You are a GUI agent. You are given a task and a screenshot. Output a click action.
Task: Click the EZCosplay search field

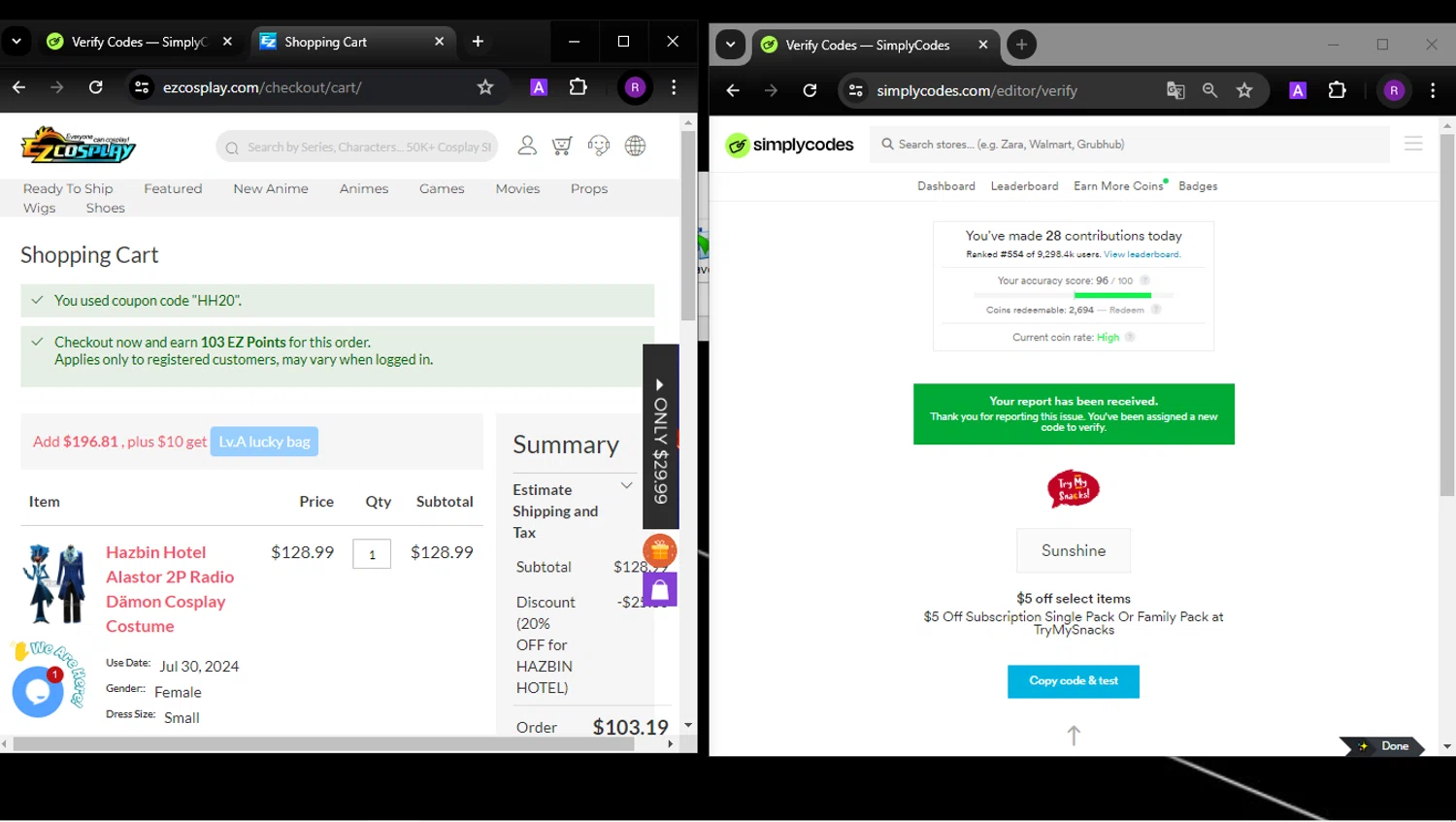[357, 147]
